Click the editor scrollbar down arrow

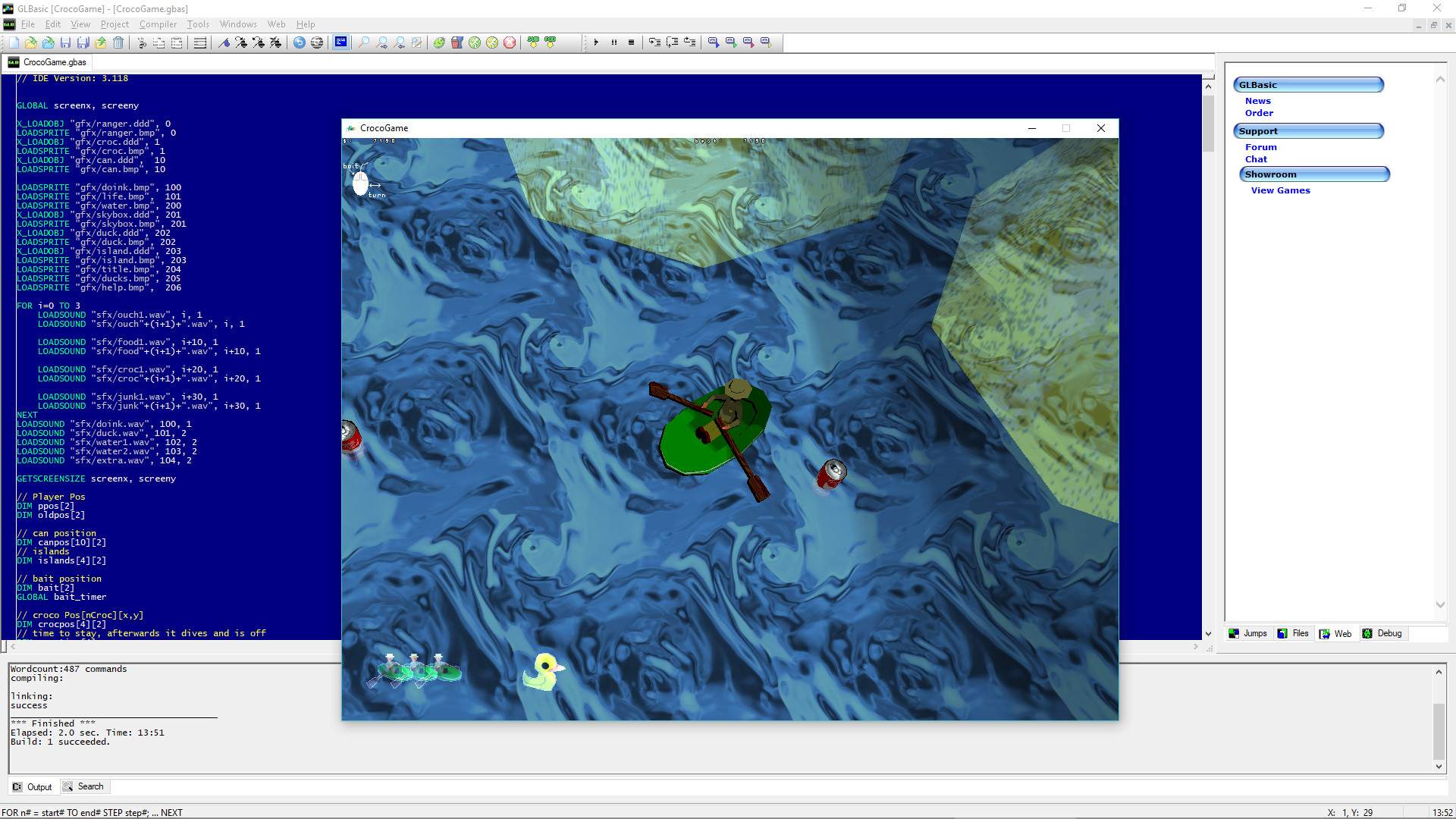1207,633
